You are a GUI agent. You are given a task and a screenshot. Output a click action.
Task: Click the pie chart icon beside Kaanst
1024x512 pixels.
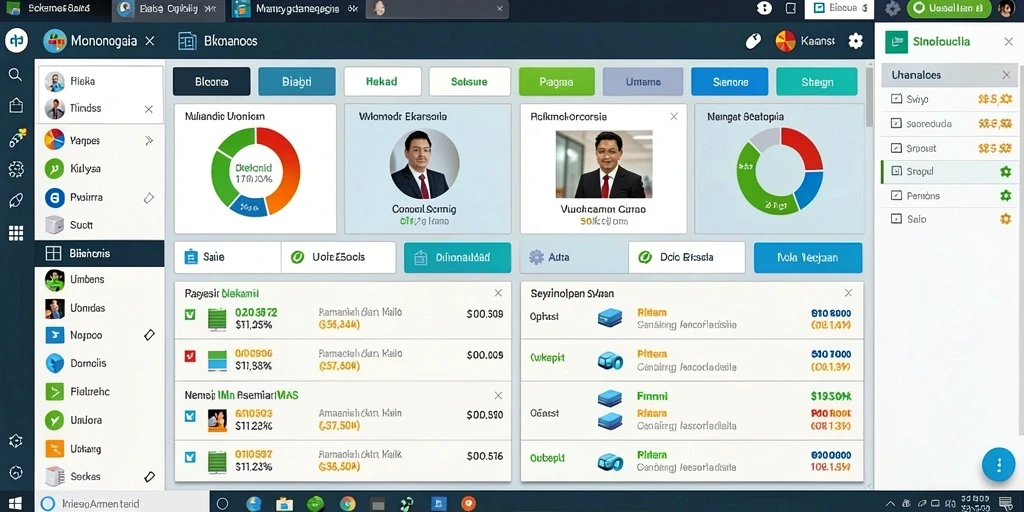click(785, 41)
